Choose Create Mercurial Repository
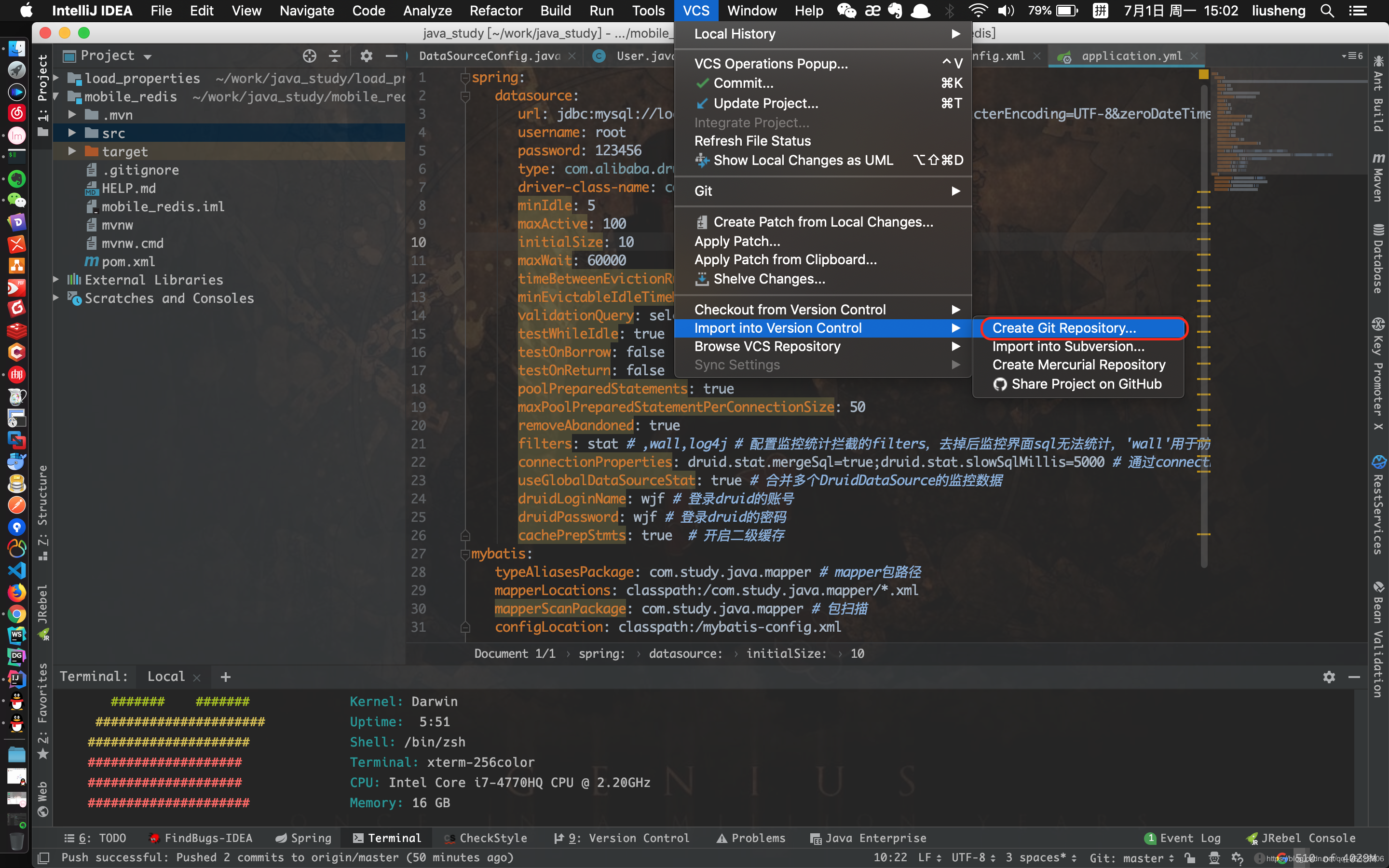The image size is (1389, 868). (1078, 365)
